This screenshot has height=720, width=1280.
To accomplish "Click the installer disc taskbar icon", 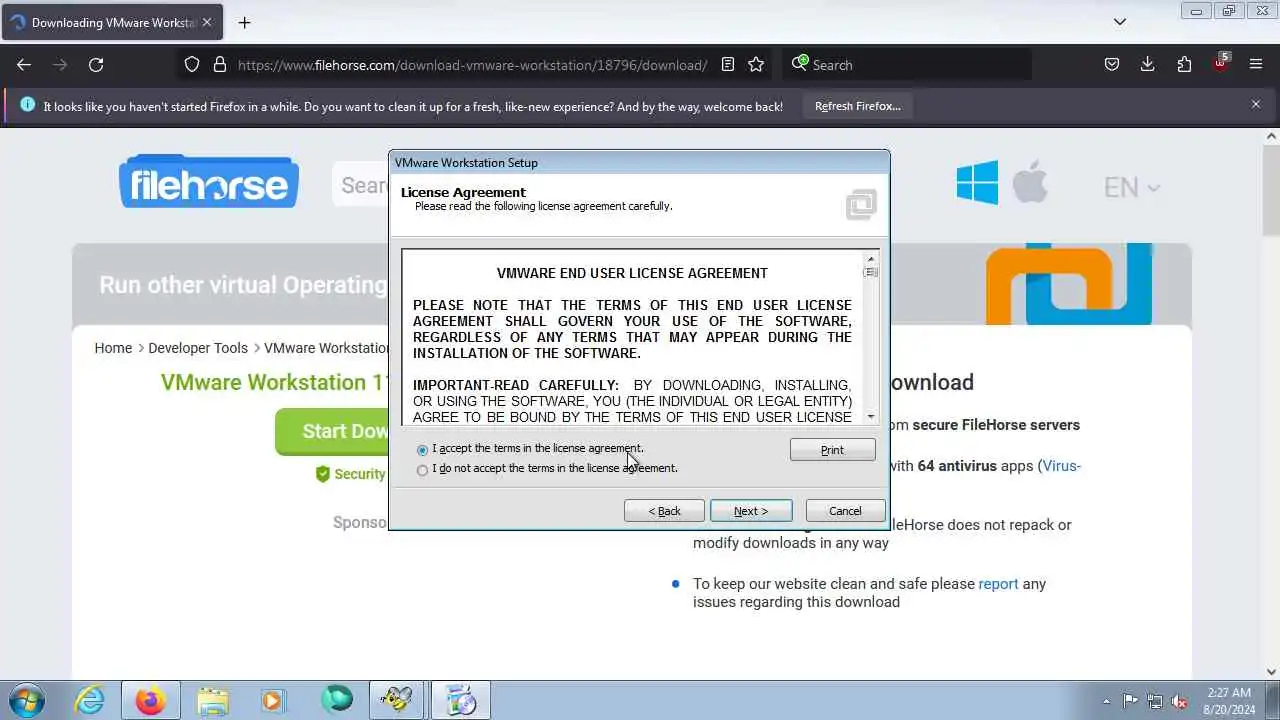I will coord(461,700).
